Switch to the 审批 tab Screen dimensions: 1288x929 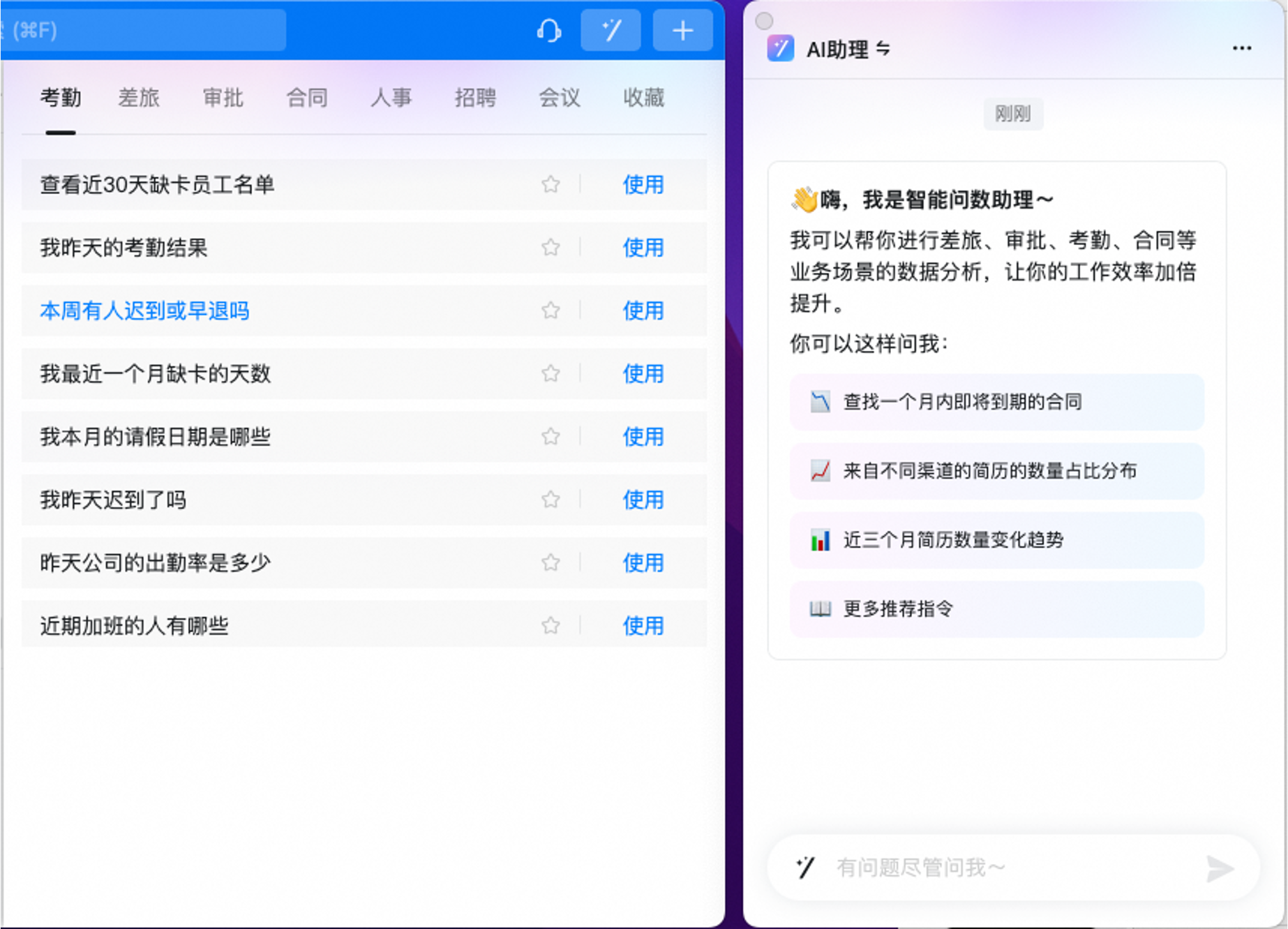click(223, 98)
